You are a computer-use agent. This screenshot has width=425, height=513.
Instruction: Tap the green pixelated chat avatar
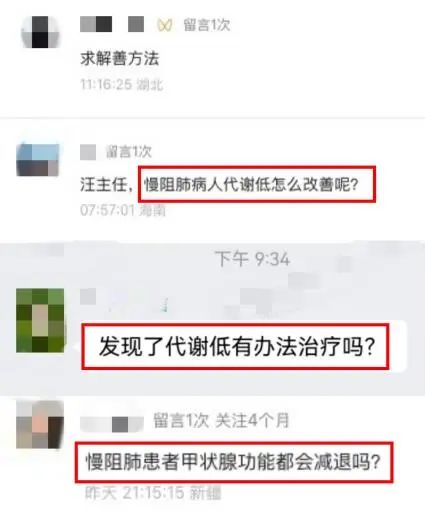click(x=40, y=320)
